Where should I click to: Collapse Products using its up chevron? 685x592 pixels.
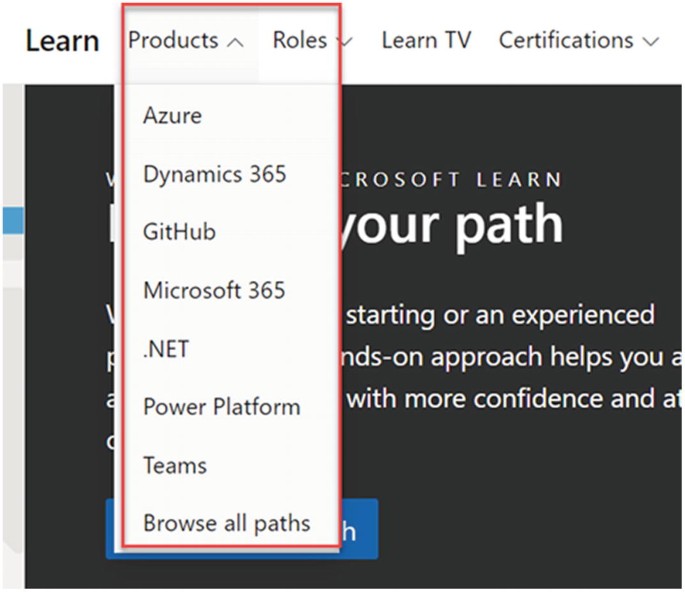[x=236, y=42]
